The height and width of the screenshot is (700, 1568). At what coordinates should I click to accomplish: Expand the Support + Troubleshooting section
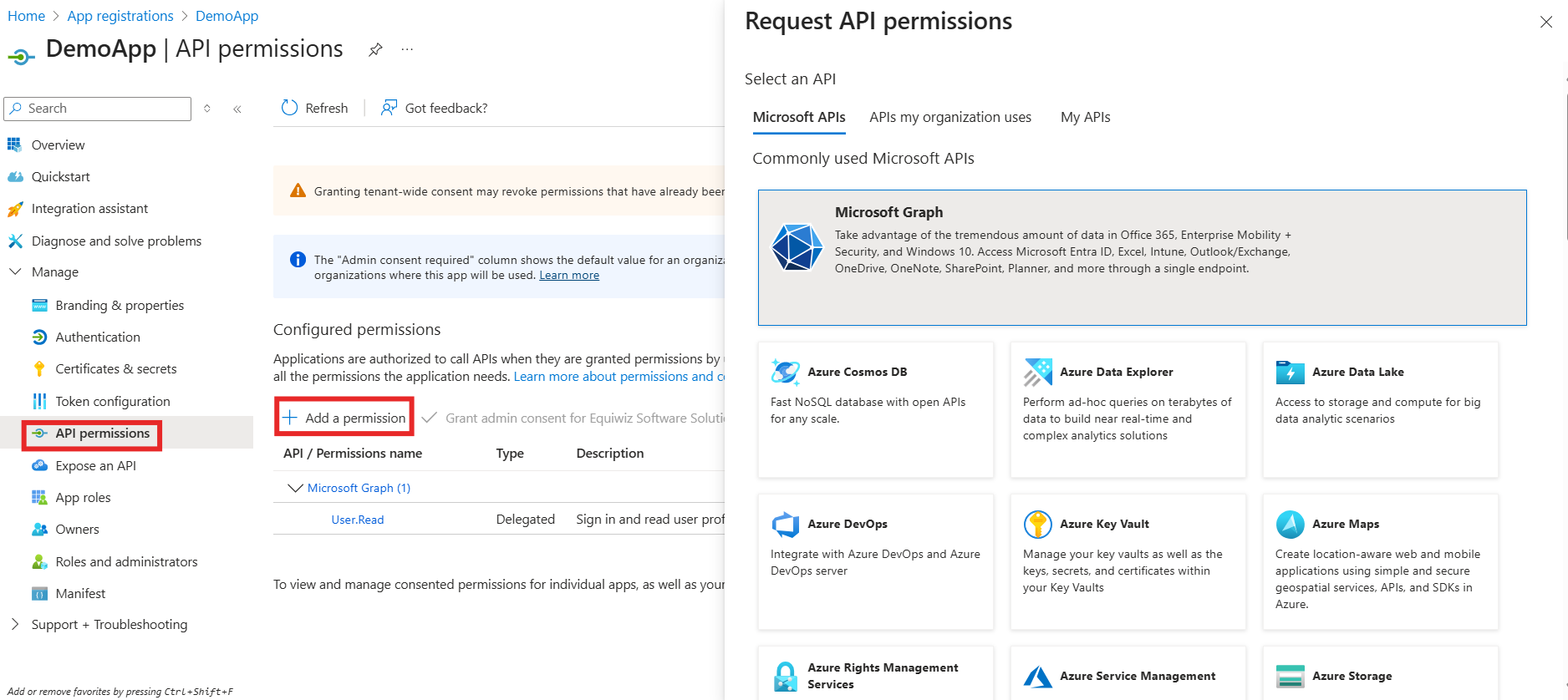point(15,625)
